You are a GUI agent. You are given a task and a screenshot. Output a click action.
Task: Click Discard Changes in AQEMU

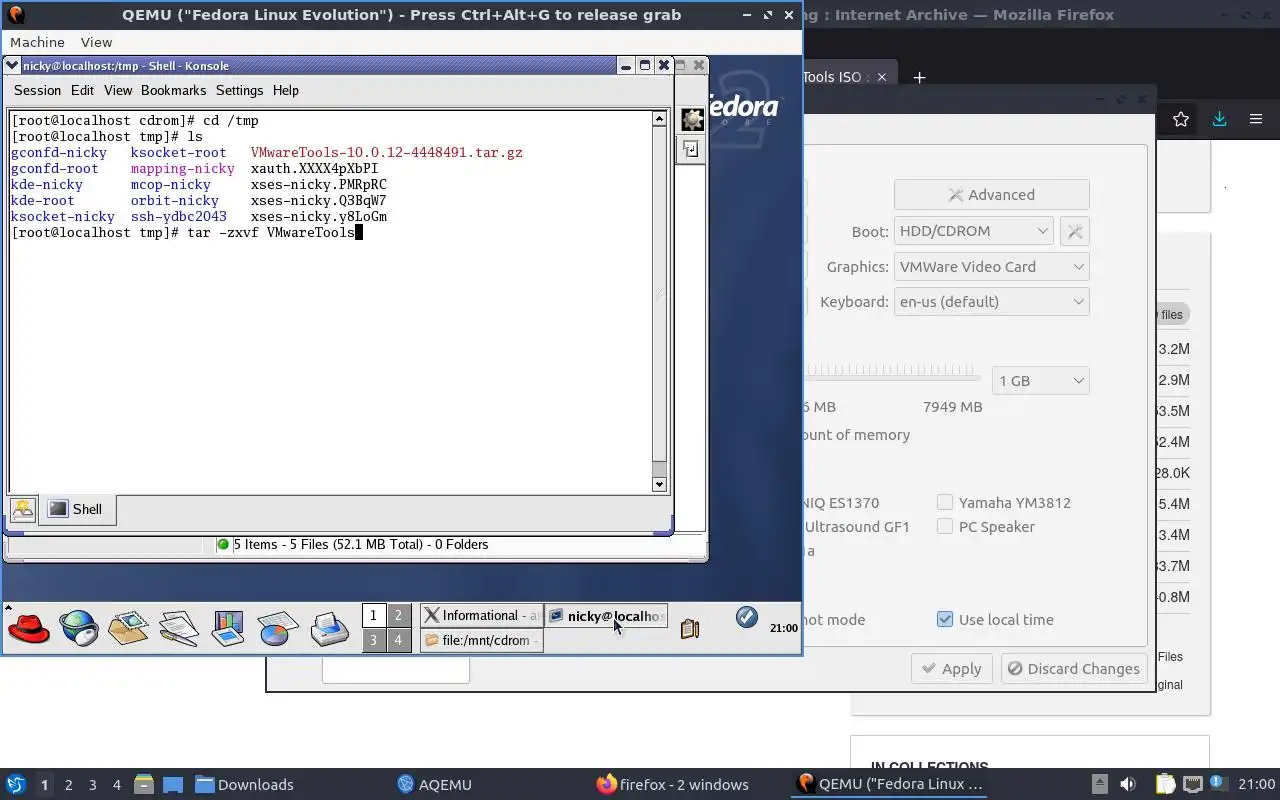coord(1073,669)
